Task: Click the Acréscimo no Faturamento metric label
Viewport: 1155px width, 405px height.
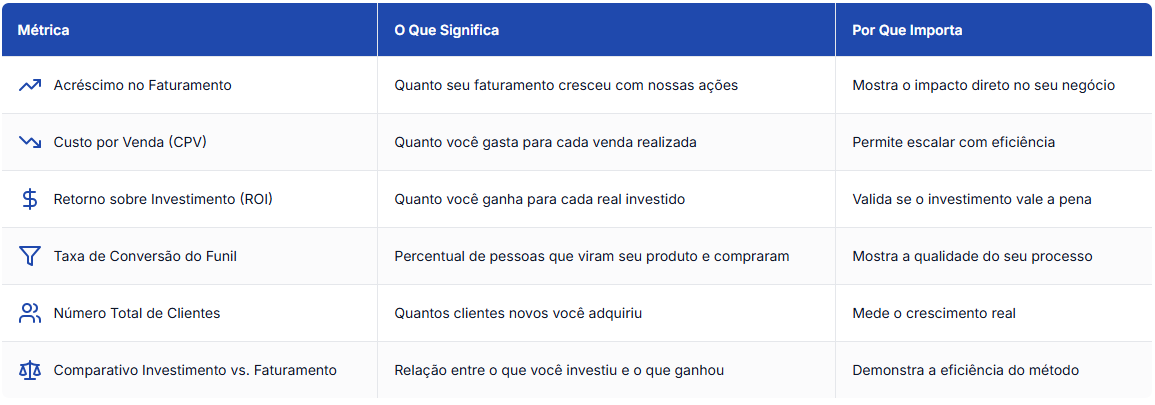Action: click(142, 85)
